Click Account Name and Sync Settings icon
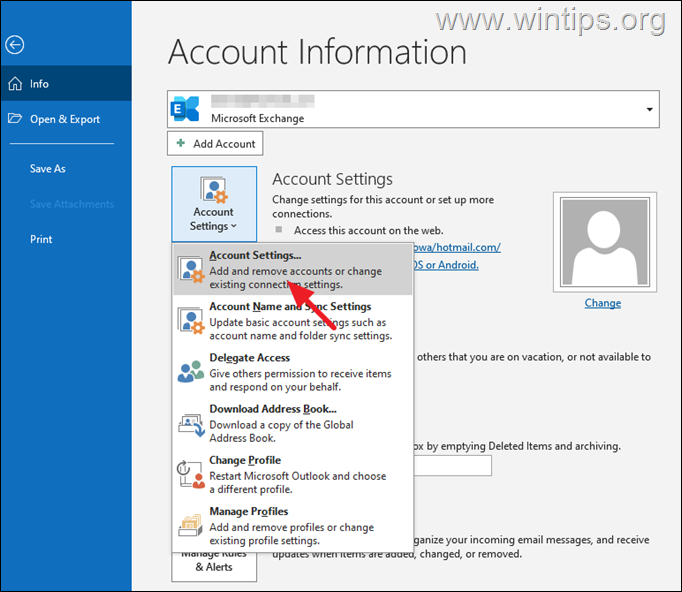 (190, 320)
